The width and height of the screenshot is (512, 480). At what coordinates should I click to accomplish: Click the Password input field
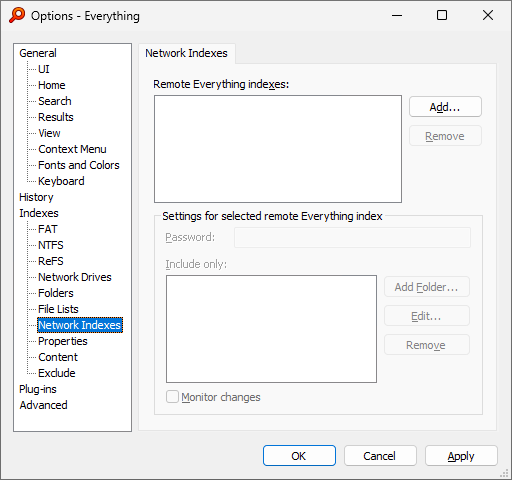point(352,238)
